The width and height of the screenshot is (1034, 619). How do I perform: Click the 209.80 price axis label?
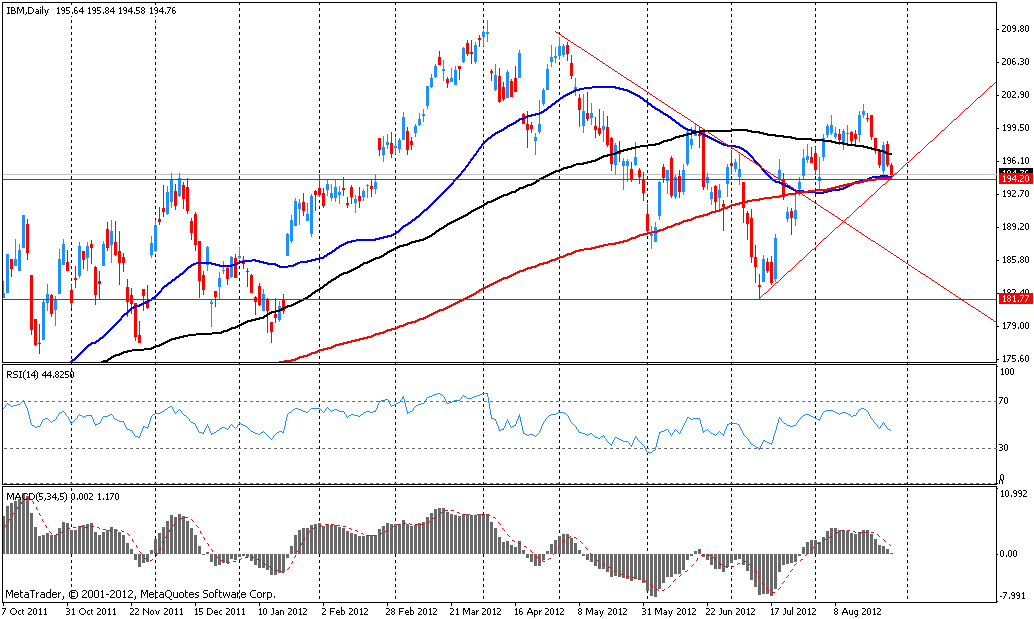[x=1015, y=29]
